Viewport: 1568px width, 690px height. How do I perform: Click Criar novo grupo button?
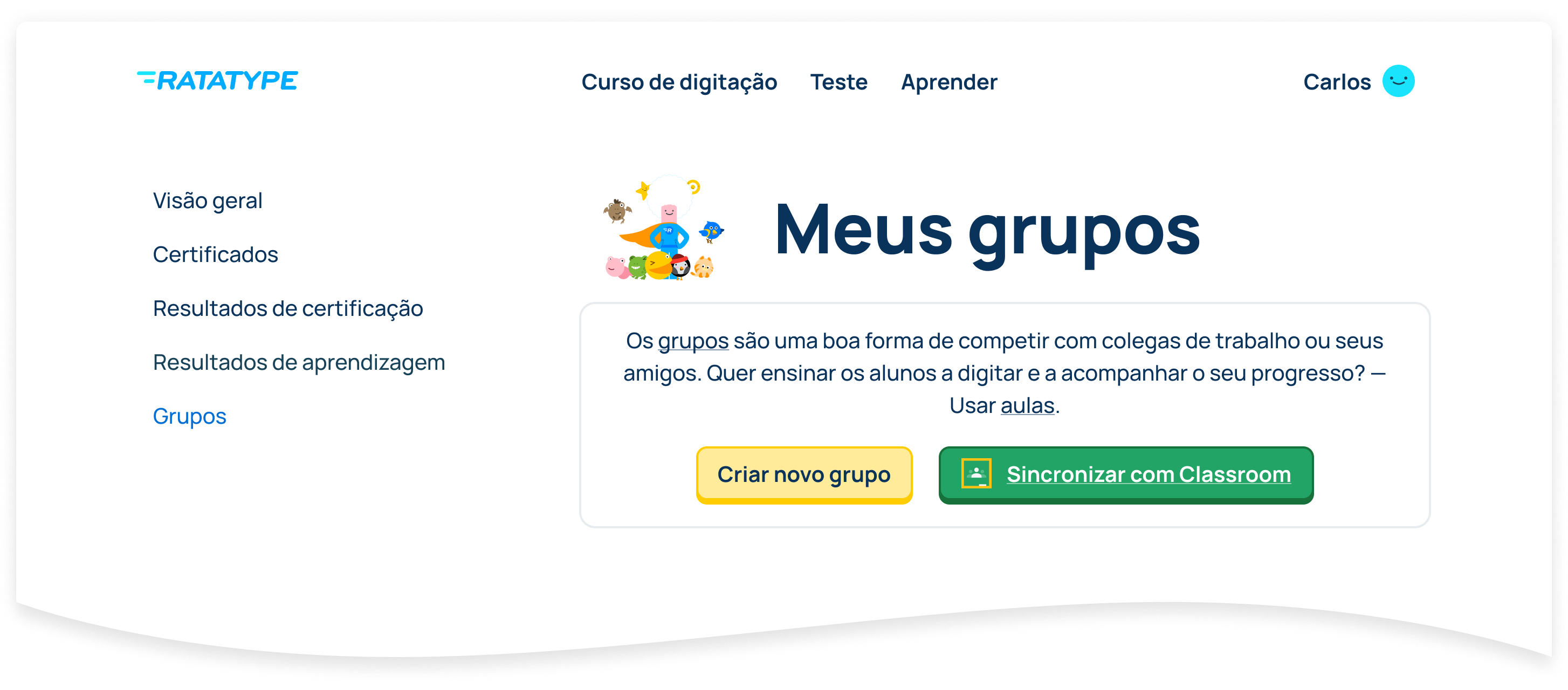coord(805,473)
